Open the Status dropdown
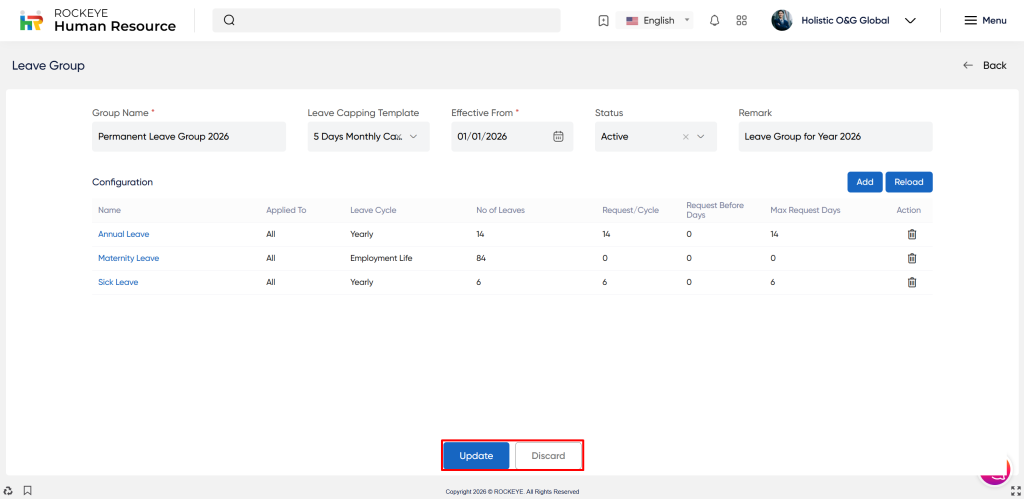This screenshot has height=499, width=1024. point(701,137)
